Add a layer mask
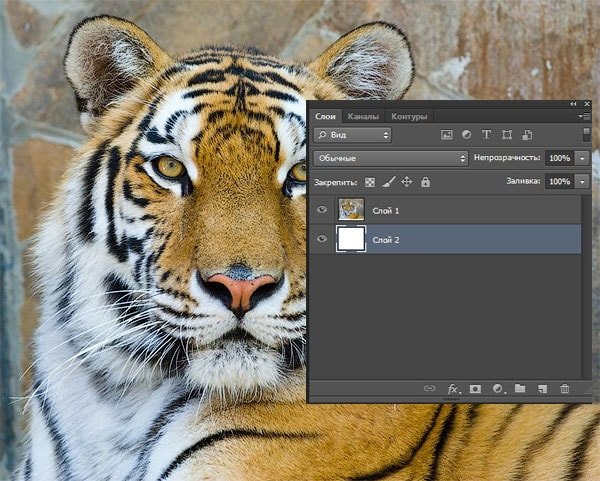This screenshot has height=481, width=600. (475, 388)
